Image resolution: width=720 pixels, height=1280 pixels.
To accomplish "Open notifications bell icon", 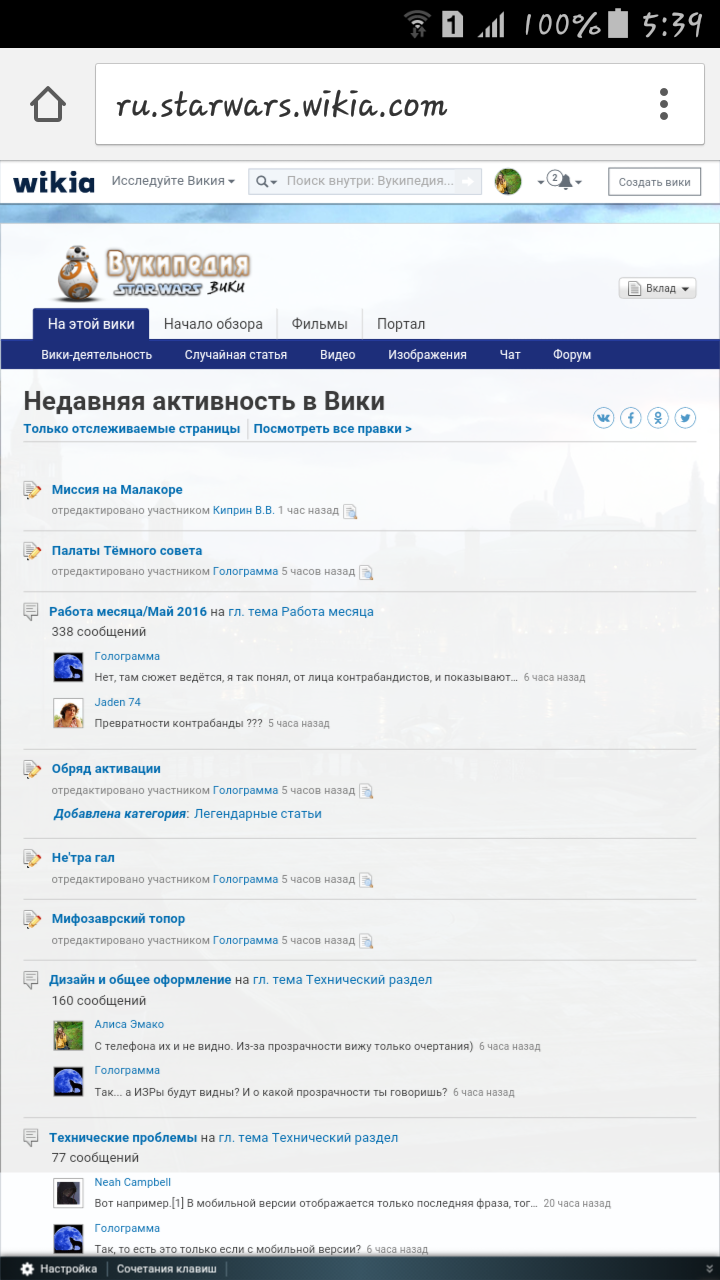I will pyautogui.click(x=565, y=182).
